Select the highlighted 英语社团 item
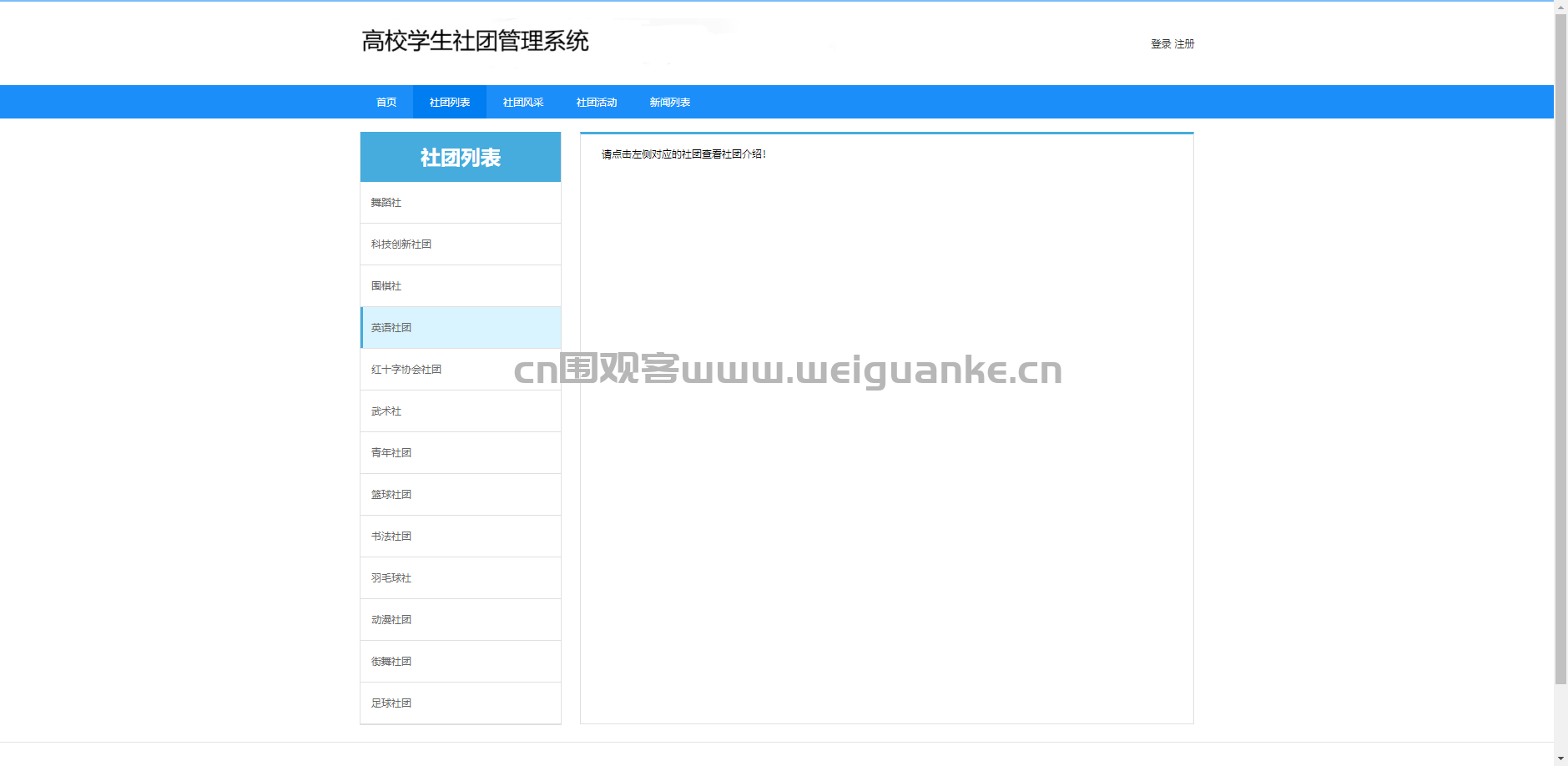This screenshot has height=766, width=1568. (461, 328)
